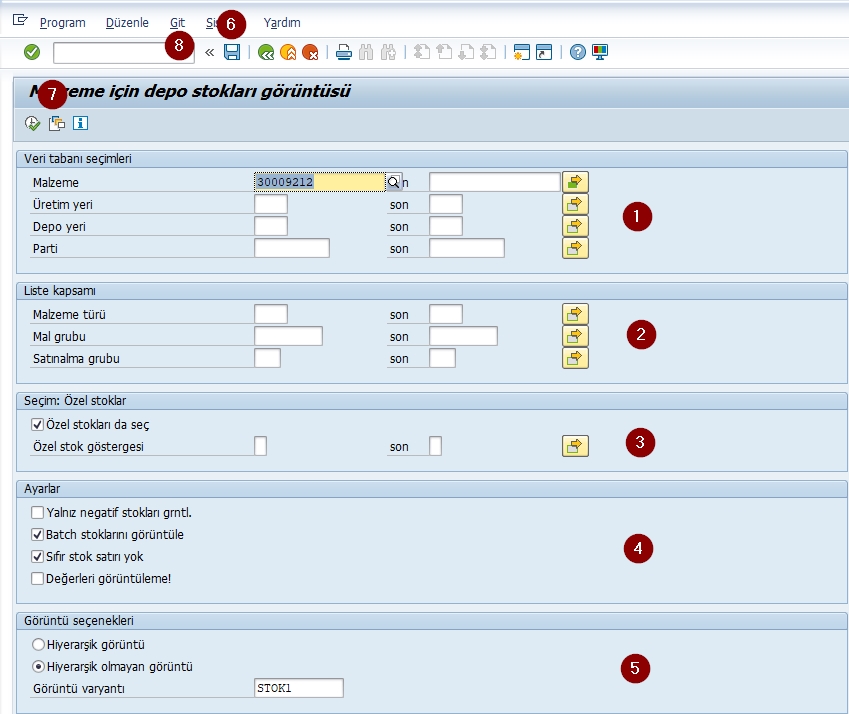Click the customize local layout monitor icon
This screenshot has height=714, width=849.
click(x=600, y=52)
